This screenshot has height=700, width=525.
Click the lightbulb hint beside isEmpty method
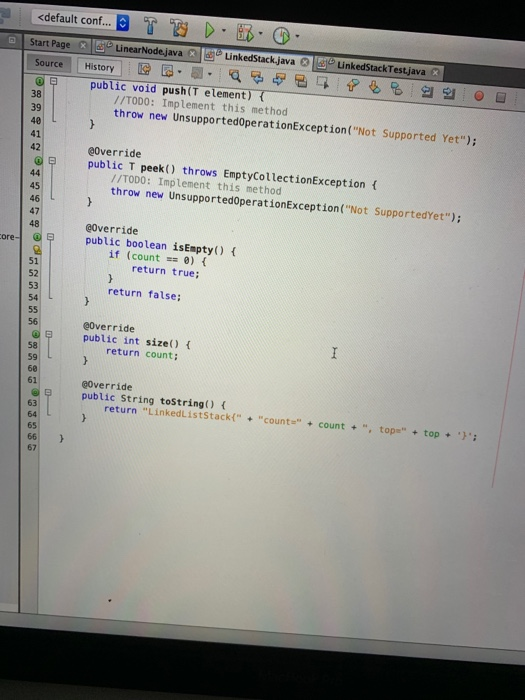coord(38,250)
